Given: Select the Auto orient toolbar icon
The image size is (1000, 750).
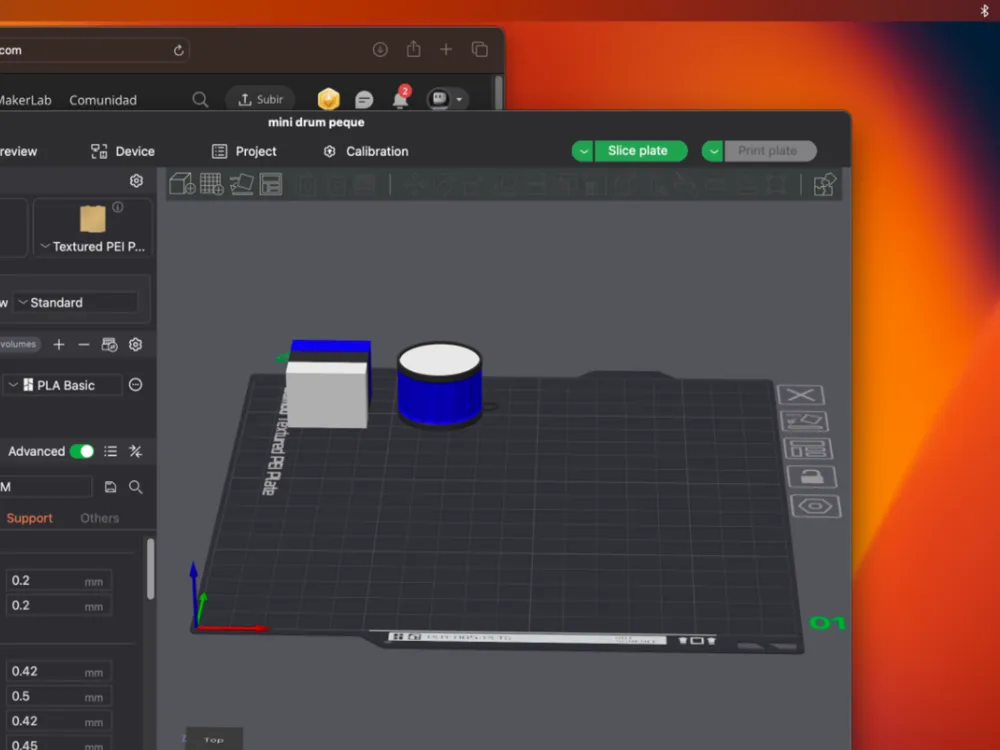Looking at the screenshot, I should tap(242, 184).
